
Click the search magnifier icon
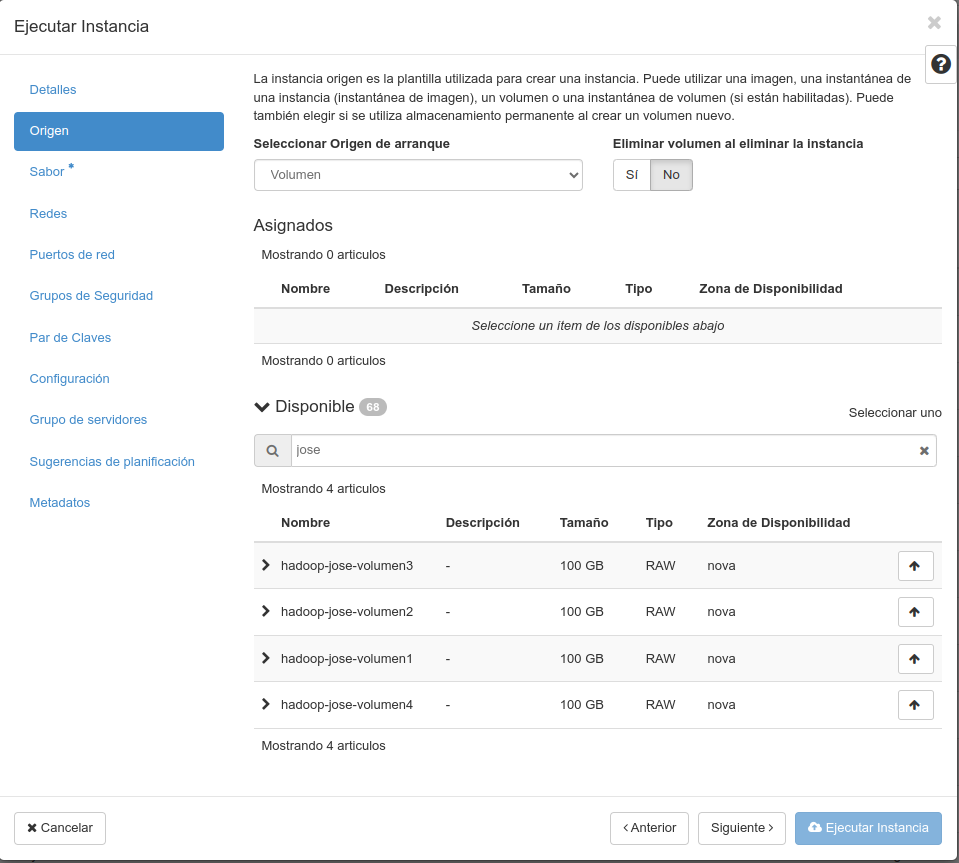tap(272, 450)
